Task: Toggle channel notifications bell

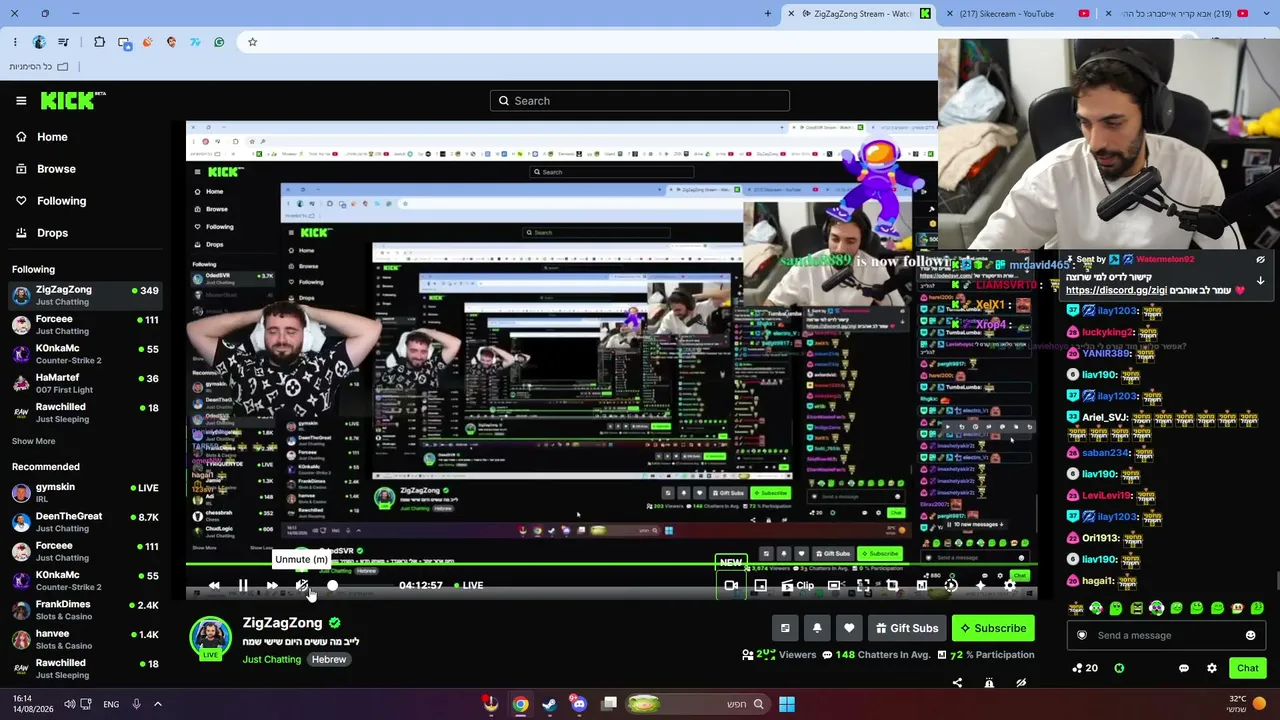Action: (x=817, y=628)
